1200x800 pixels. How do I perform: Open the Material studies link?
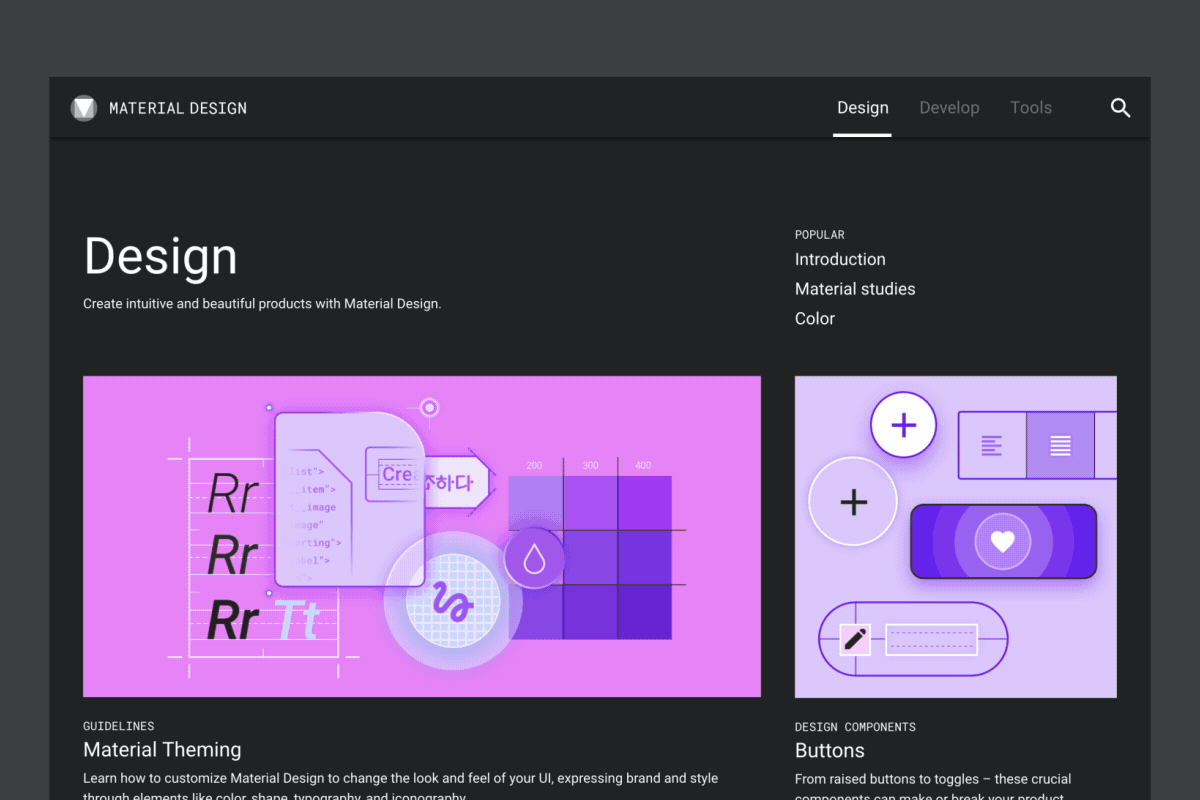tap(855, 289)
